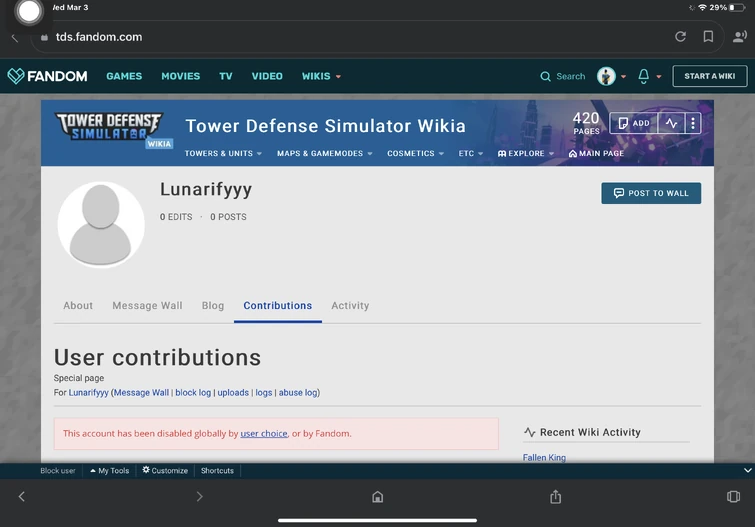Tap the assistive touch circle

click(x=29, y=12)
